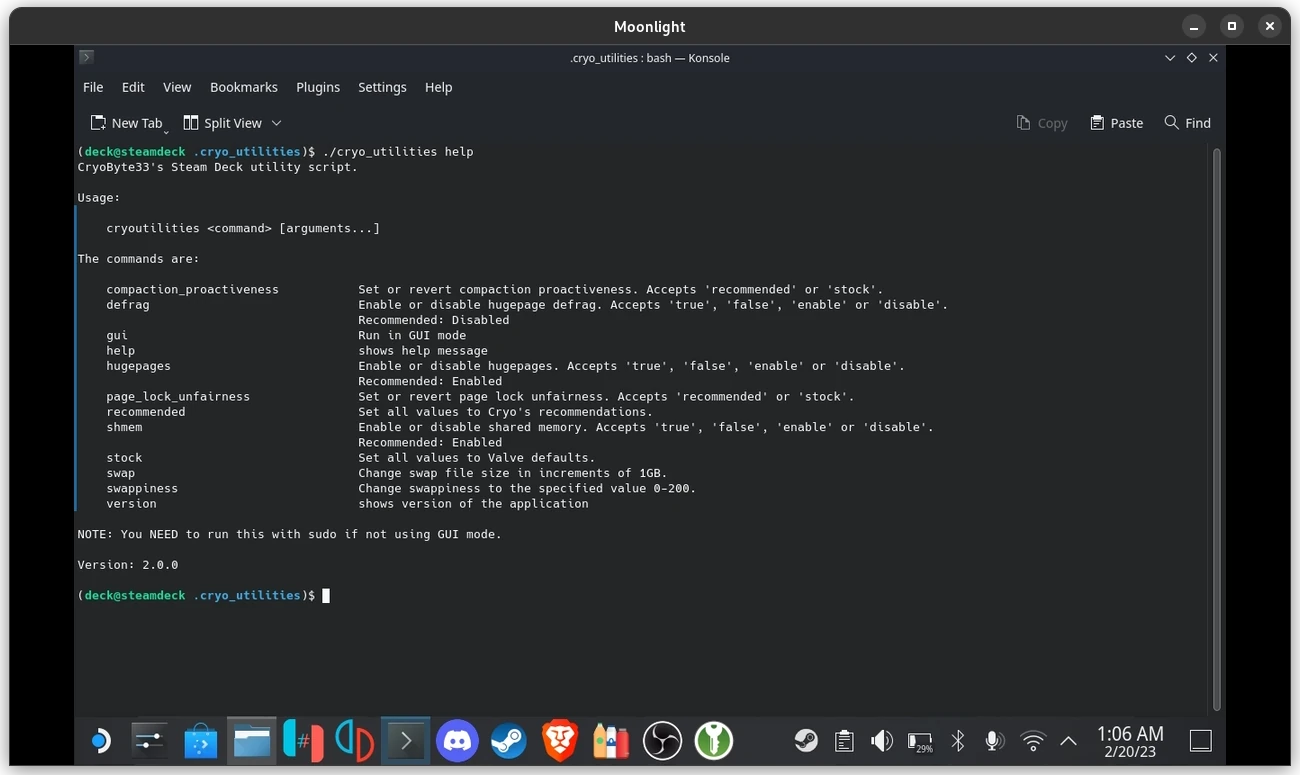Click the './cryo_utilities help' command text
The height and width of the screenshot is (775, 1300).
398,152
